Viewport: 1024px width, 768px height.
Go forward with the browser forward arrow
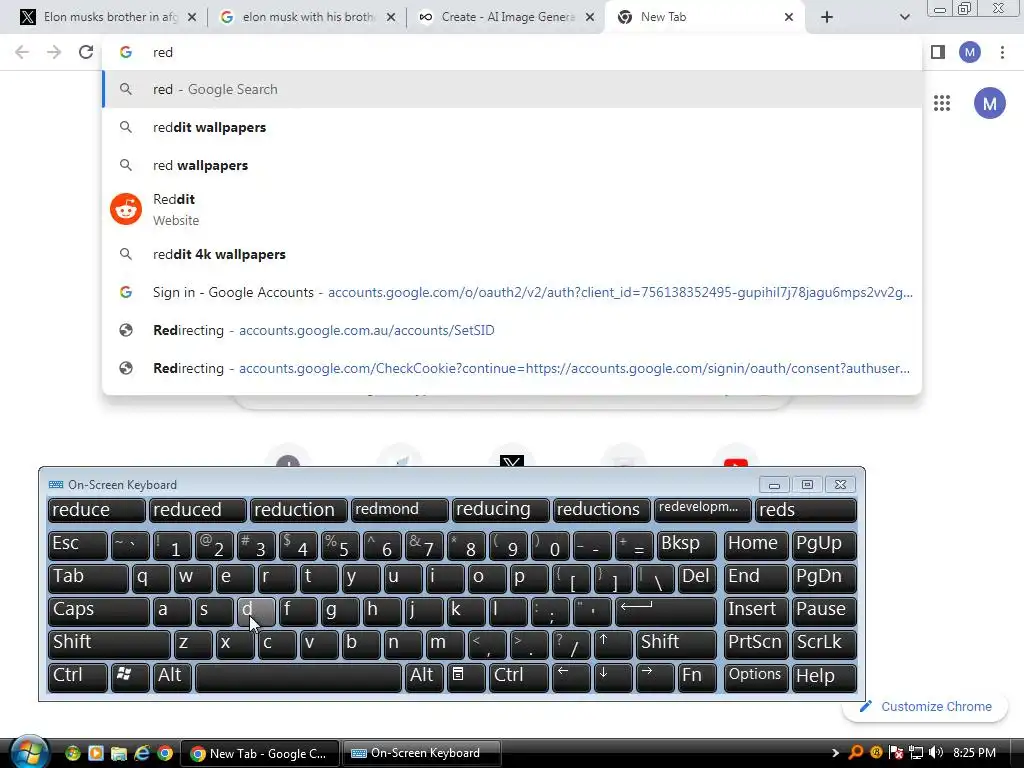[x=54, y=52]
